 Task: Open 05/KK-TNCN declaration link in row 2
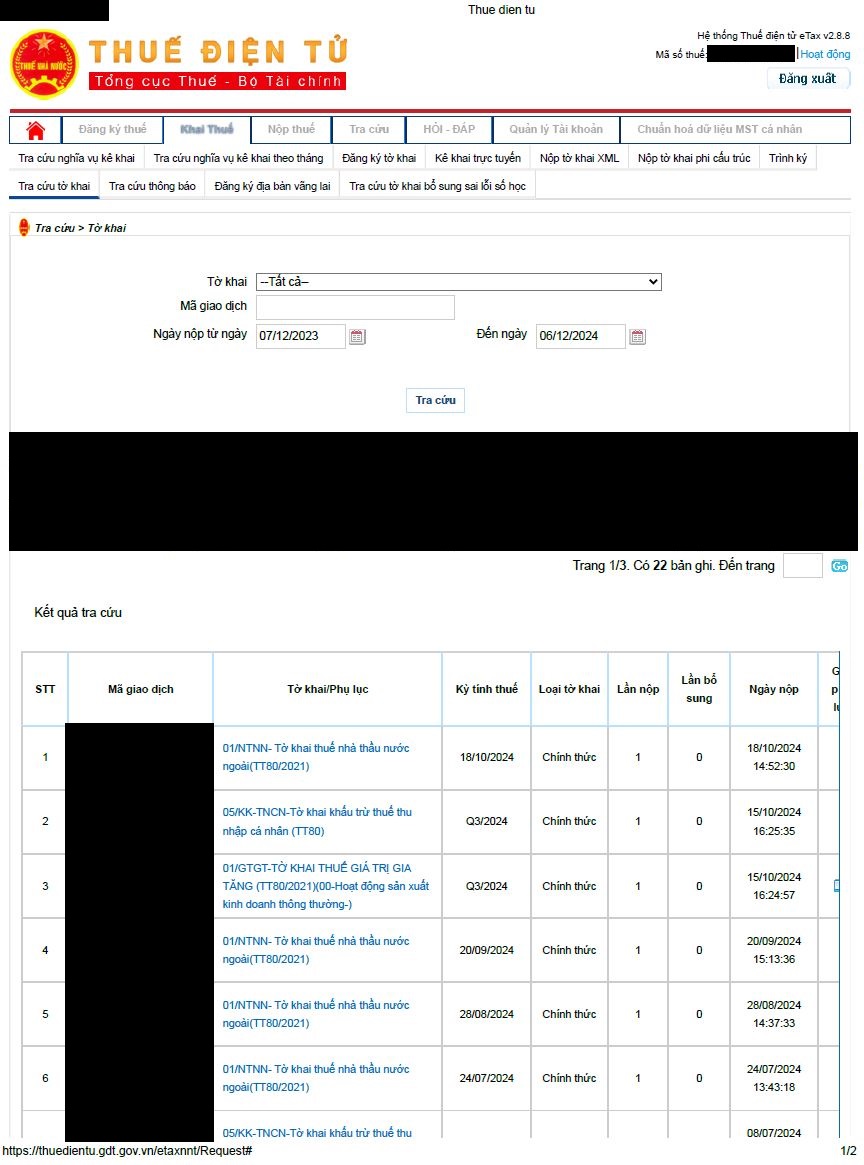[316, 821]
